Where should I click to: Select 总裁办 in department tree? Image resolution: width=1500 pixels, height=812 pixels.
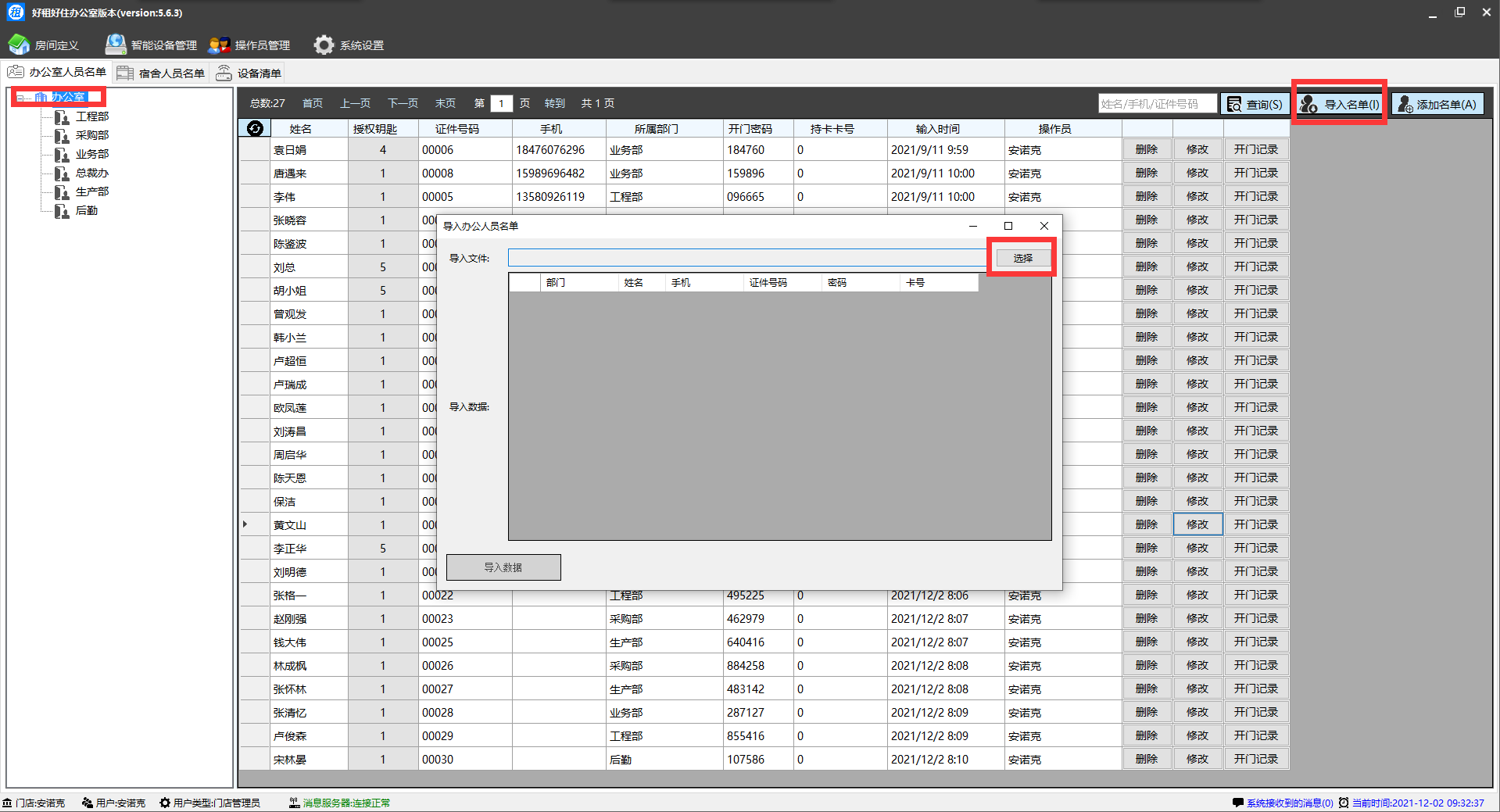pos(92,173)
